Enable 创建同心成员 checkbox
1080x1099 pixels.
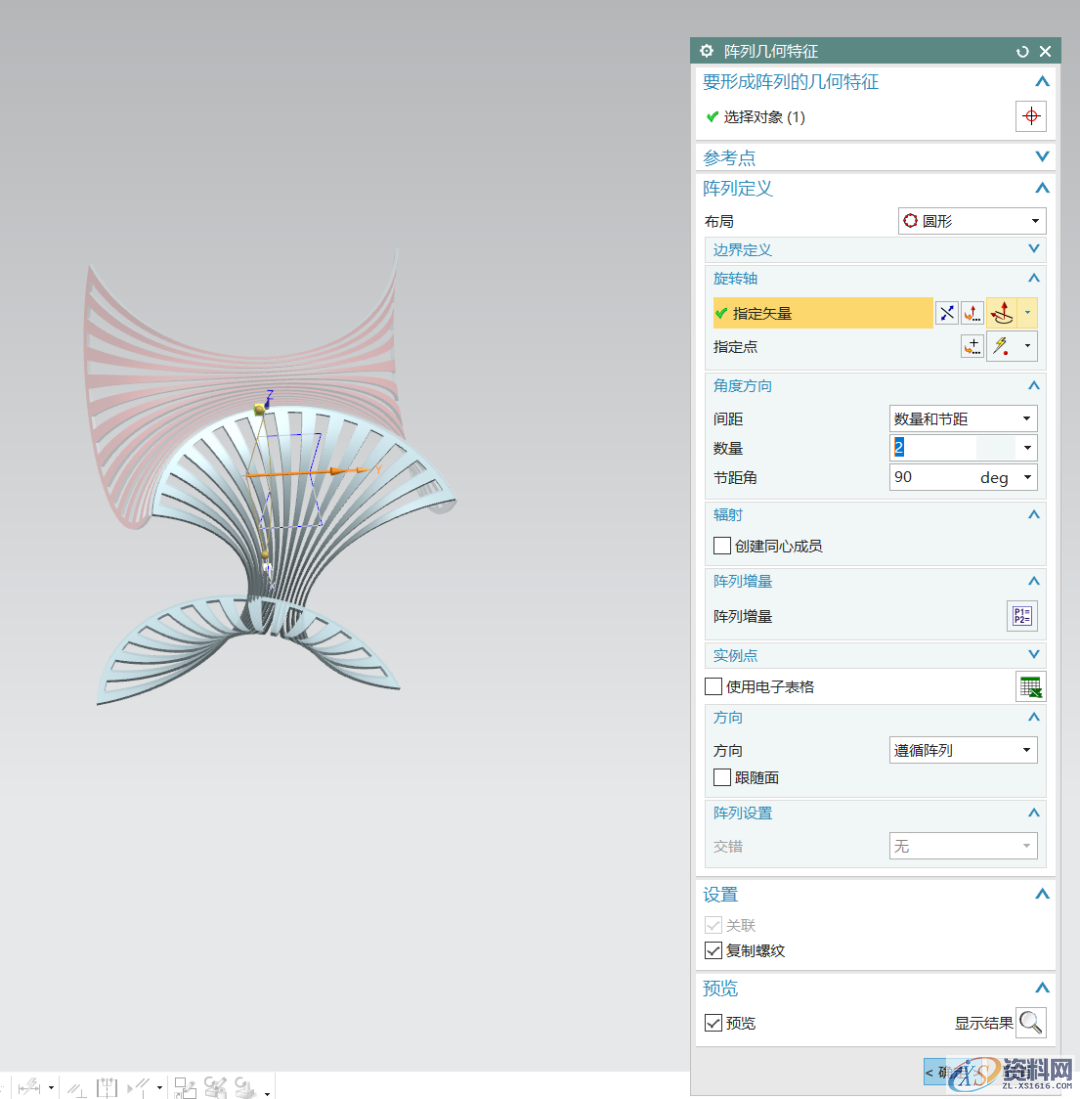(722, 546)
